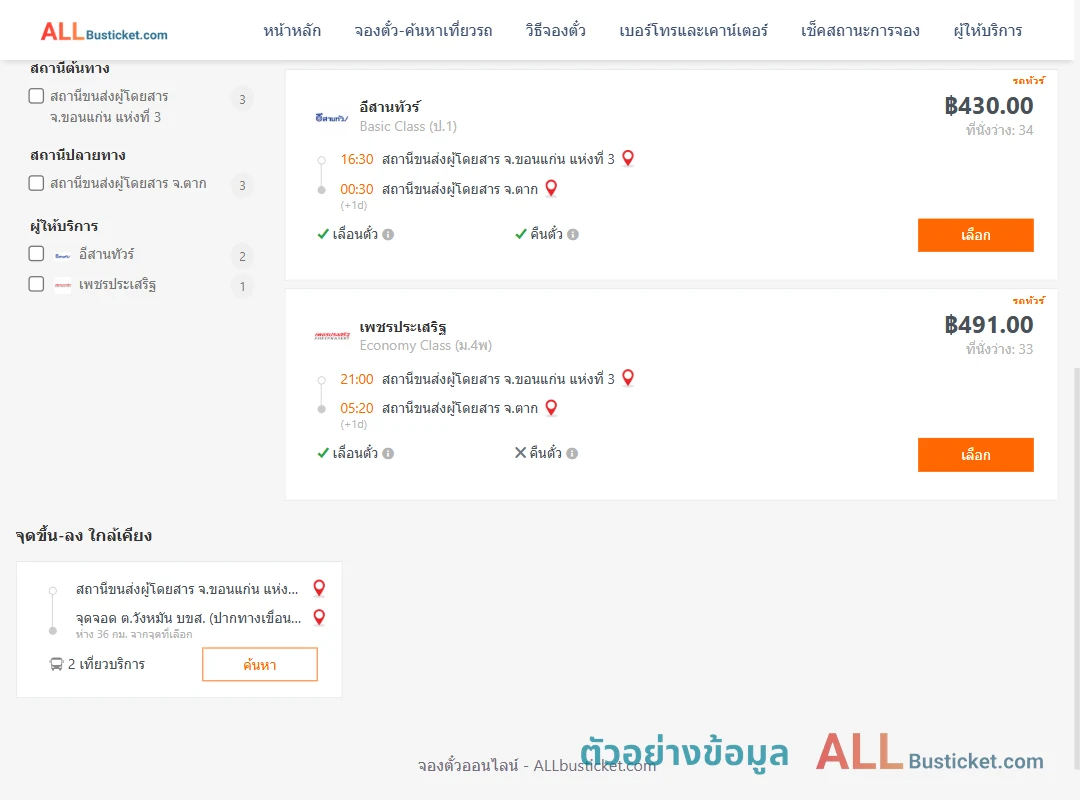The width and height of the screenshot is (1080, 800).
Task: Click the 21:00 departure time
Action: (x=357, y=379)
